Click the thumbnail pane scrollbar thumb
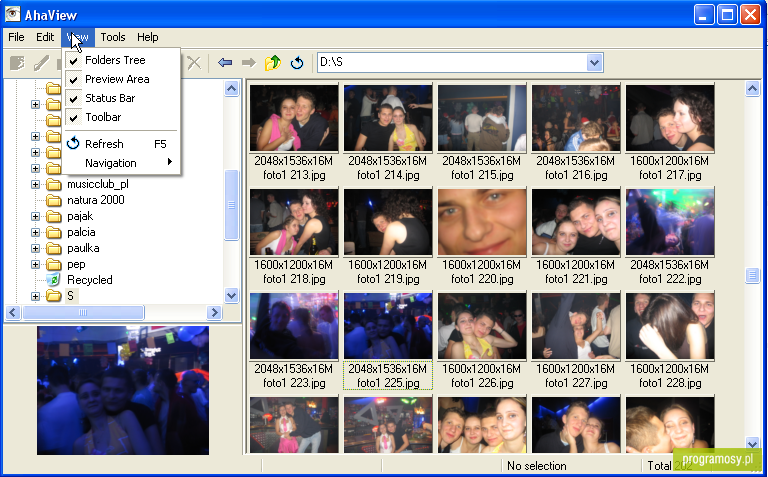 752,275
